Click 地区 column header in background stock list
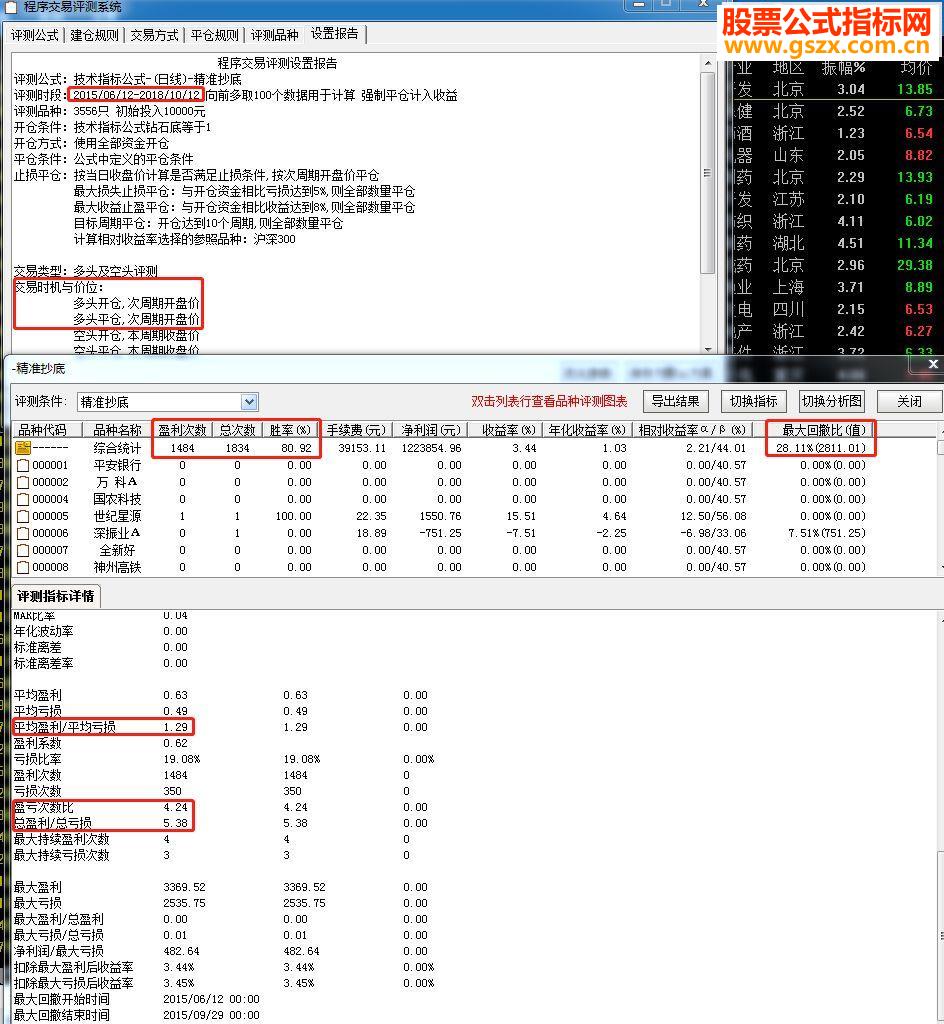Image resolution: width=944 pixels, height=1024 pixels. click(x=788, y=67)
